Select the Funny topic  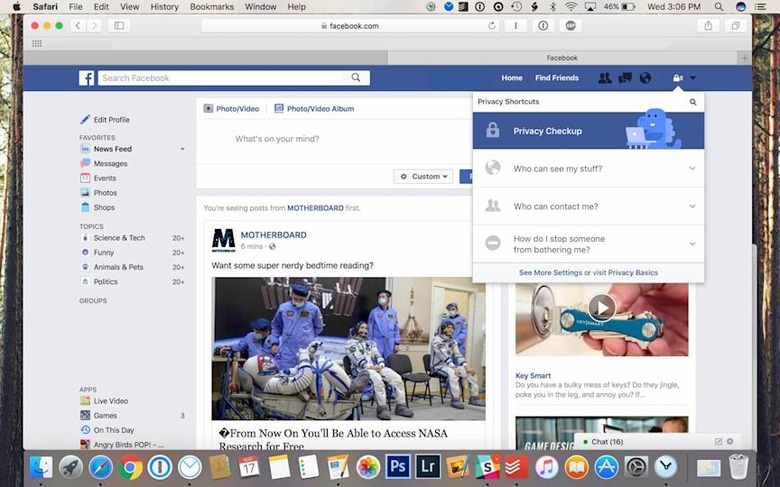coord(103,252)
